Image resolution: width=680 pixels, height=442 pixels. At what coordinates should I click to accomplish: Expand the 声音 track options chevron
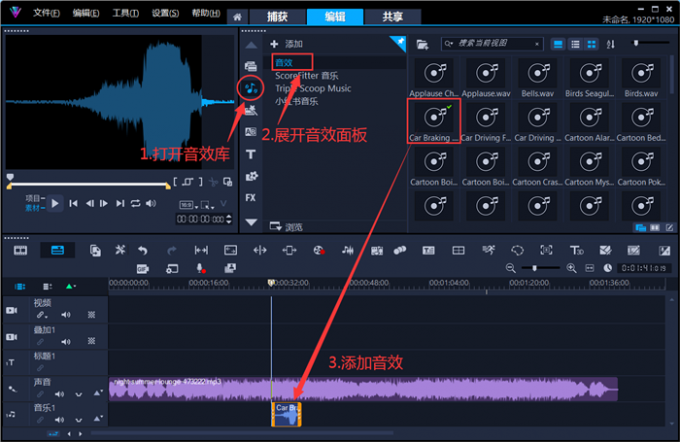[x=78, y=395]
